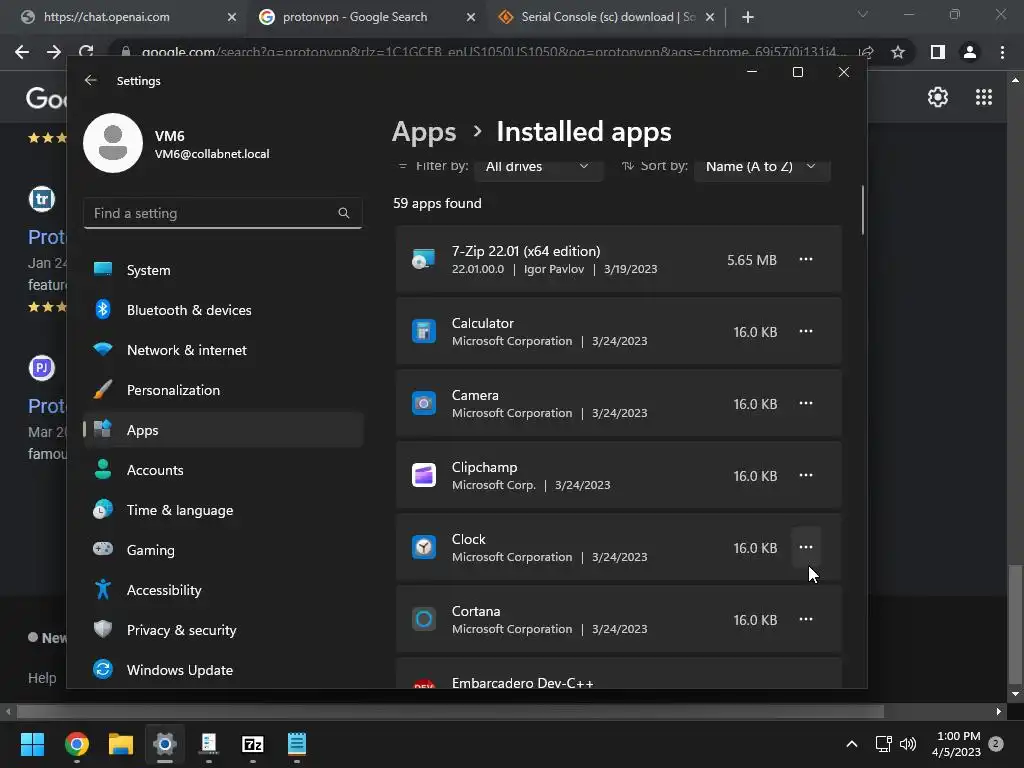
Task: Open Sort by Name dropdown
Action: (761, 167)
